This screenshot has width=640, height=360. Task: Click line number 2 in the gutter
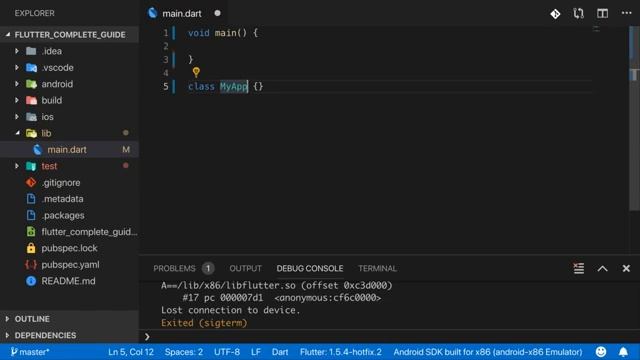[166, 46]
